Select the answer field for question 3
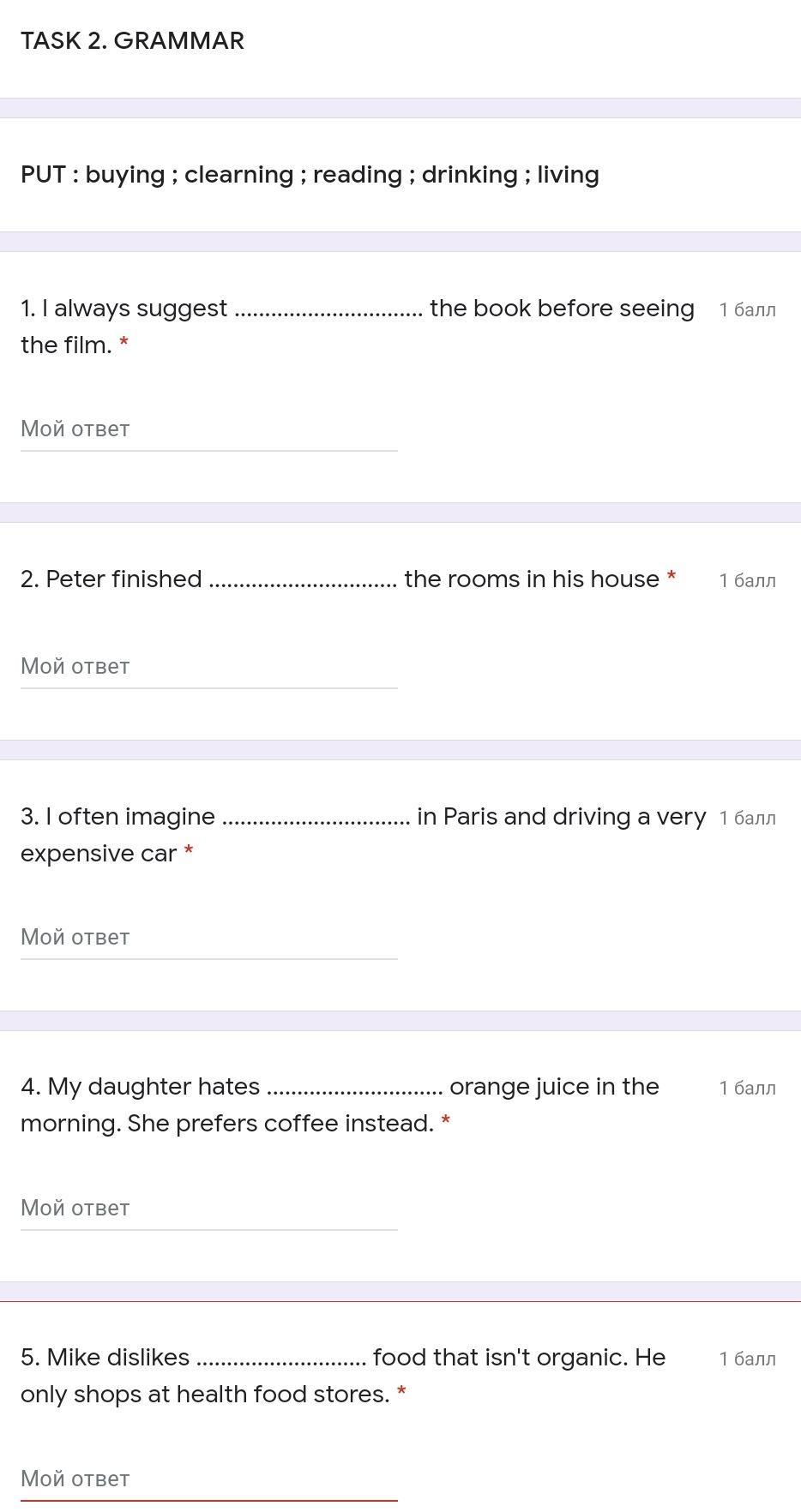801x1512 pixels. (208, 938)
